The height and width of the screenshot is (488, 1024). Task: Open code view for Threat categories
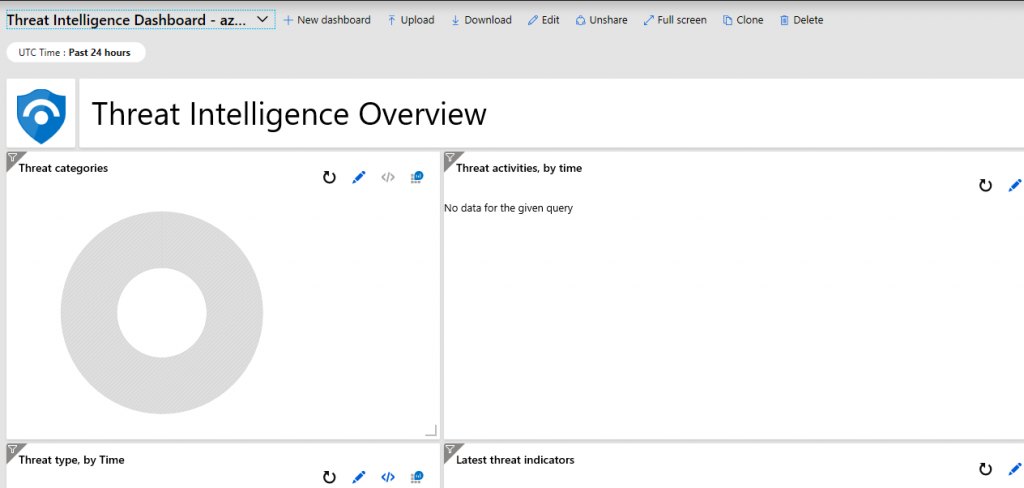(x=388, y=178)
